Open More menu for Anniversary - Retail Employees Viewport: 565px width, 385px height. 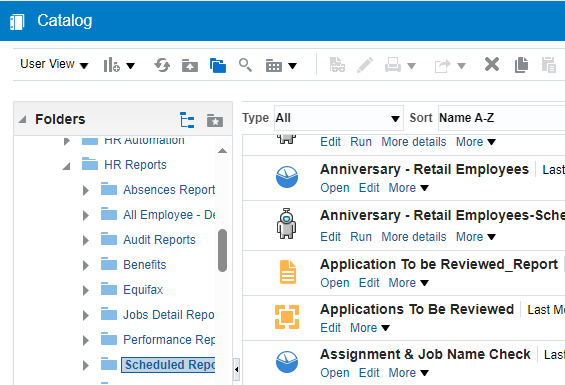pos(408,188)
